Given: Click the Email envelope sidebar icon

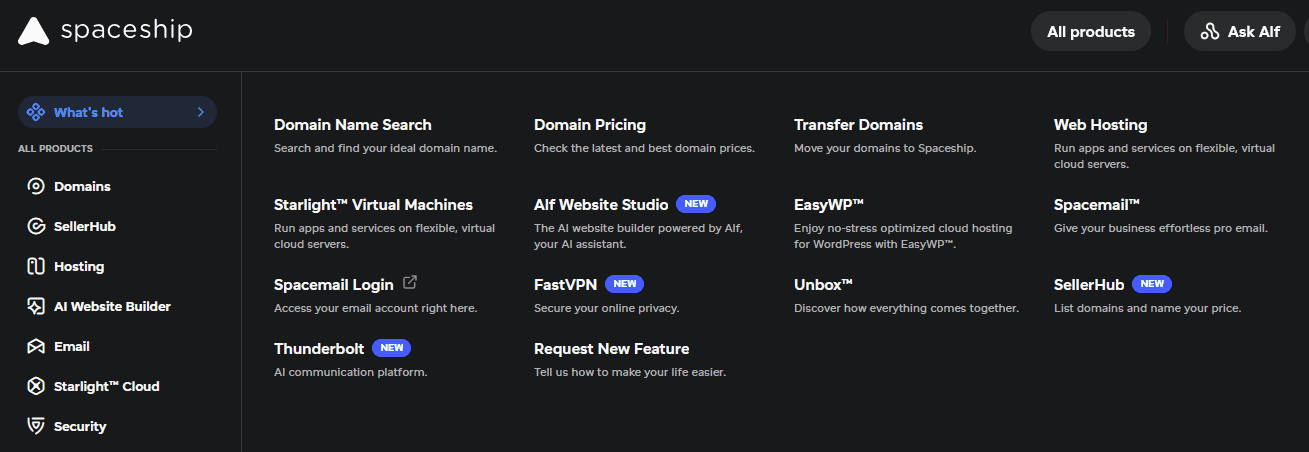Looking at the screenshot, I should pos(36,346).
